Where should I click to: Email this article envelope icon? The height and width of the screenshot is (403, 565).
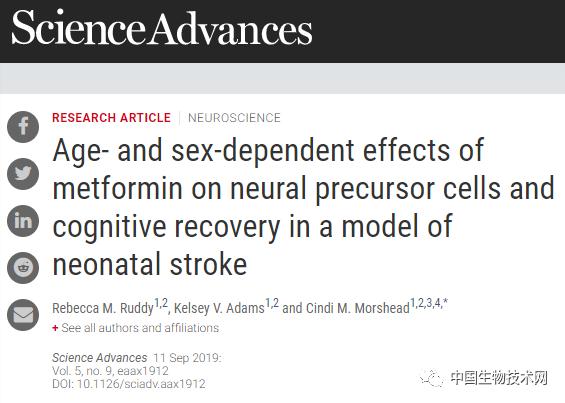(x=23, y=315)
